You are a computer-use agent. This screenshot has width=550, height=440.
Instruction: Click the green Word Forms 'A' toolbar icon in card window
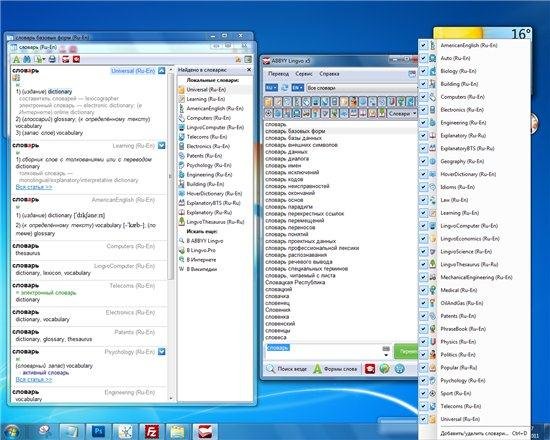[x=16, y=59]
